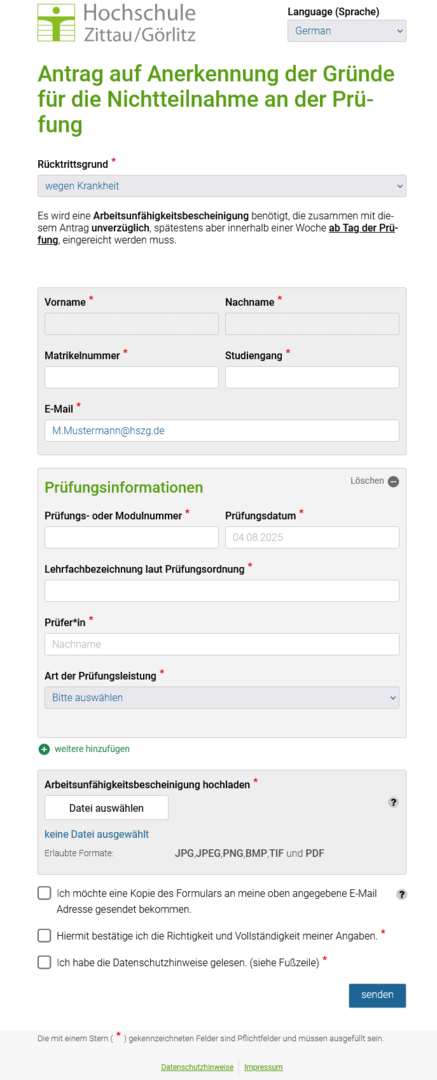Click the E-Mail input field
The width and height of the screenshot is (437, 1080).
222,430
